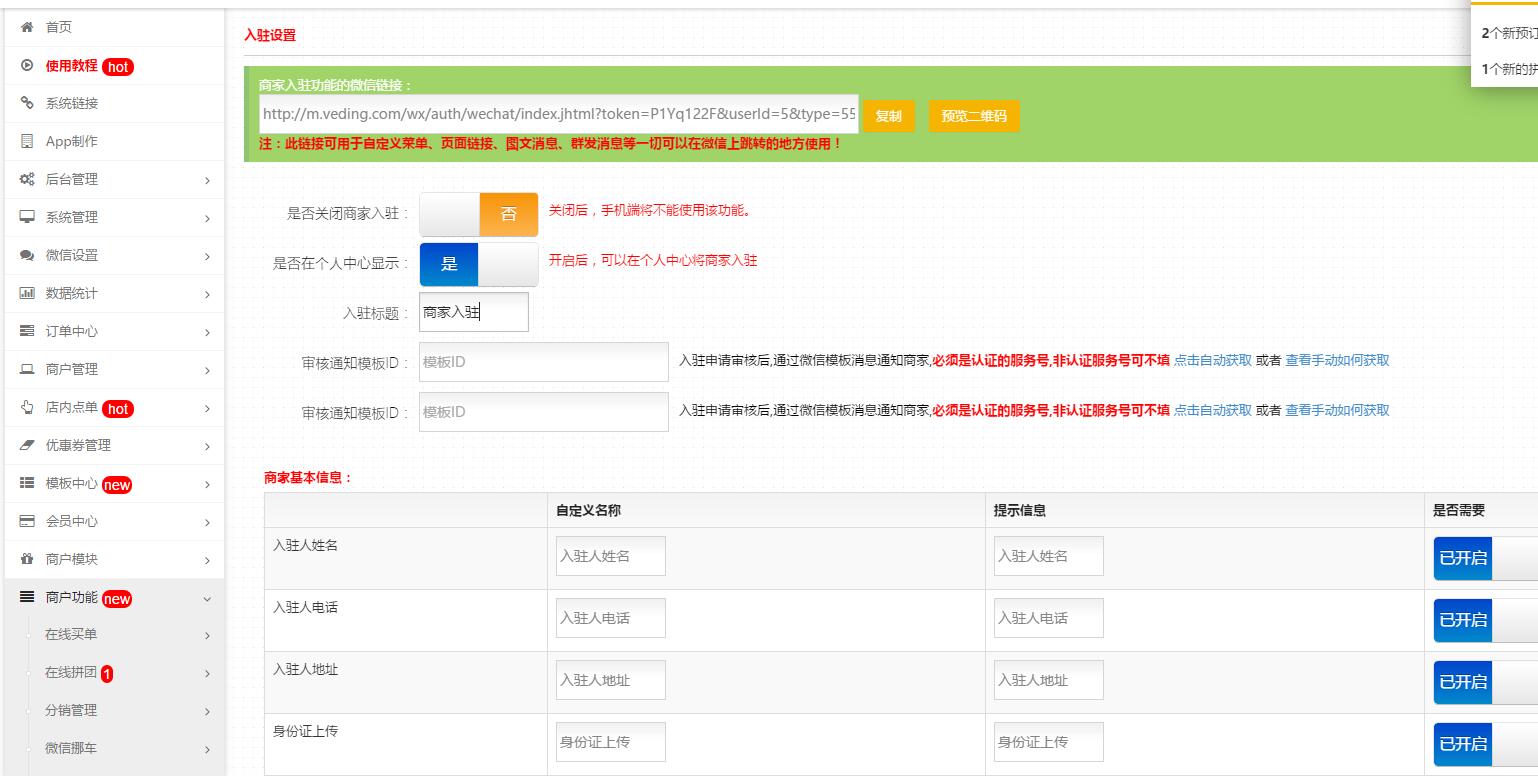Click the chart icon beside 数据统计
Viewport: 1538px width, 776px height.
tap(27, 293)
